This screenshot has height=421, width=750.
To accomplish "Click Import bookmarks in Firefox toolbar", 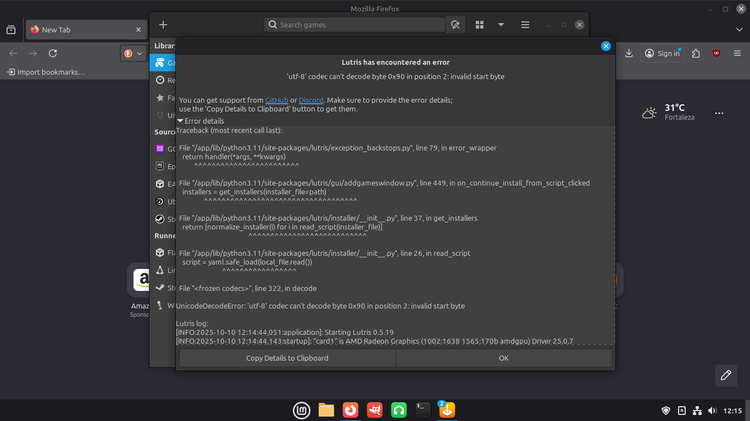I will click(x=46, y=72).
